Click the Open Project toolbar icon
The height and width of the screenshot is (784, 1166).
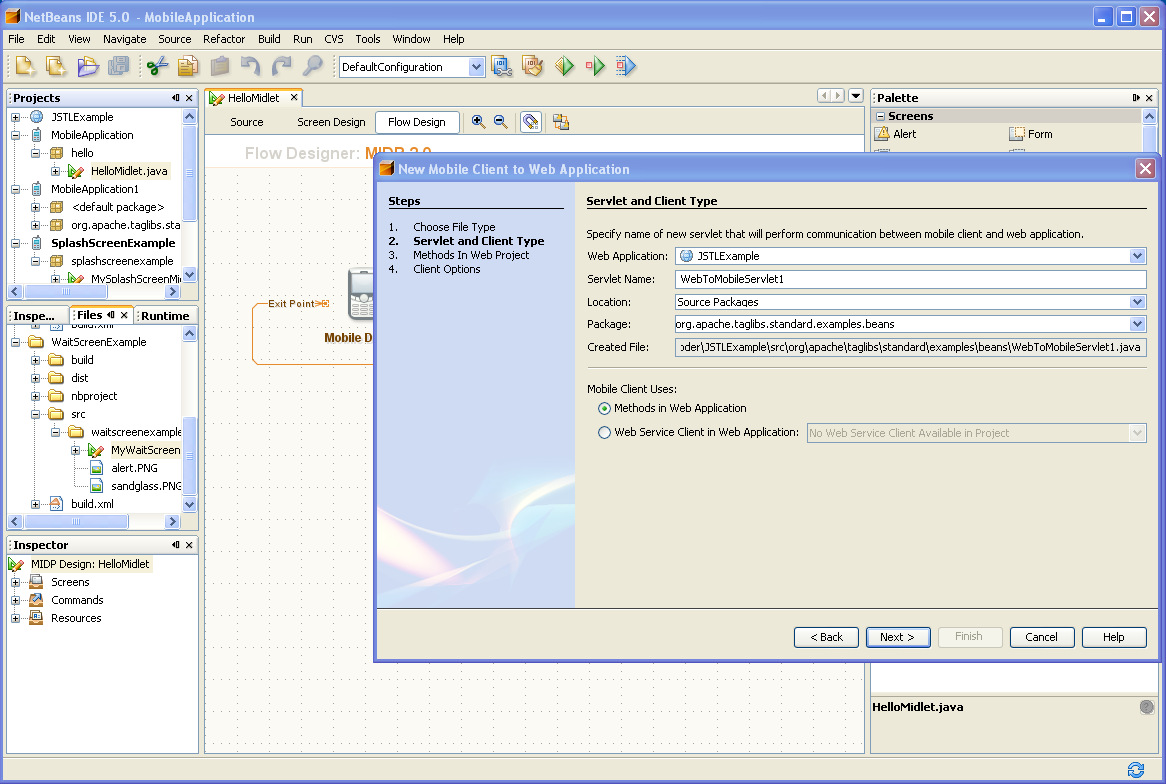[88, 66]
